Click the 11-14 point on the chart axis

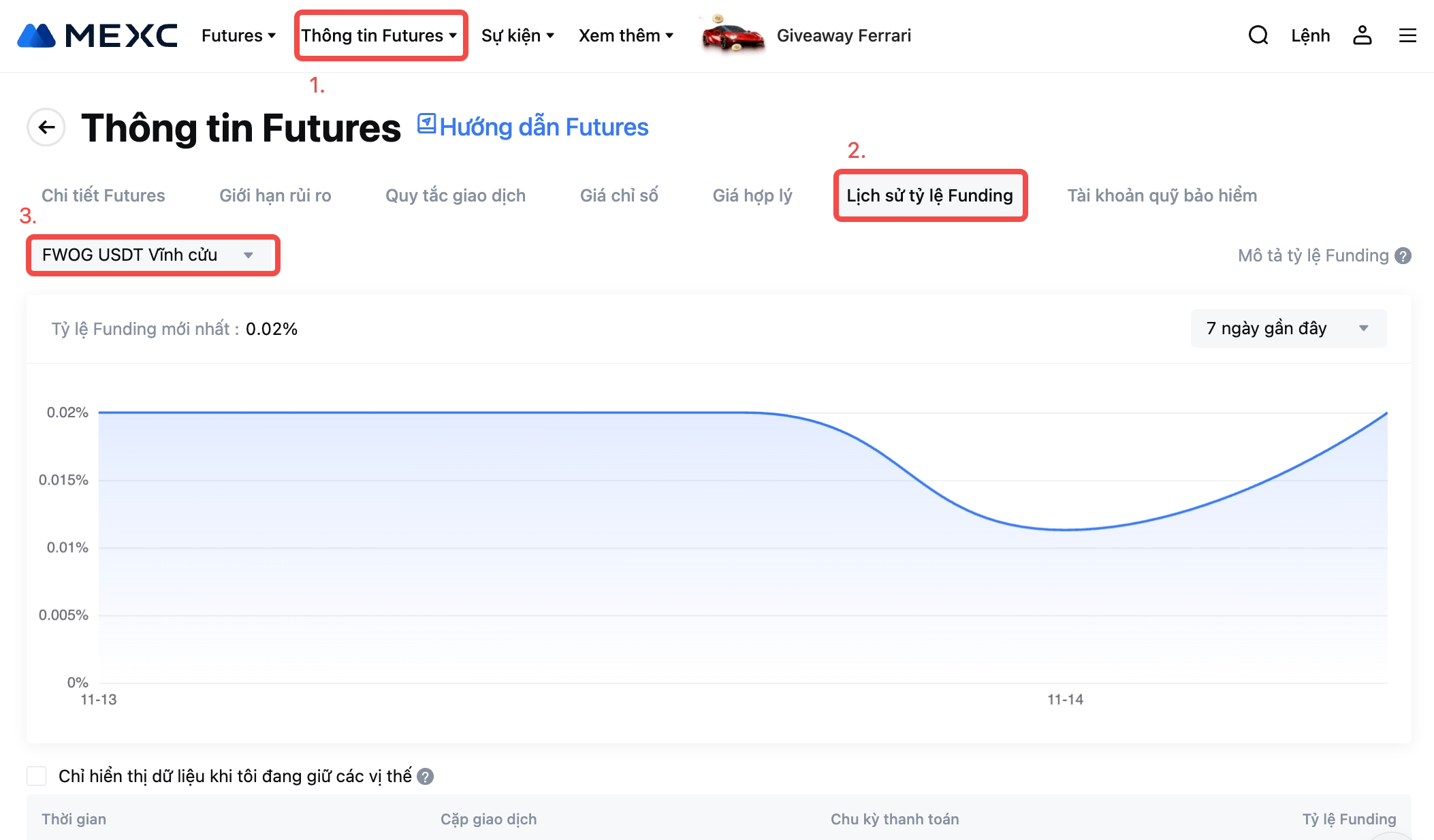pos(1065,699)
